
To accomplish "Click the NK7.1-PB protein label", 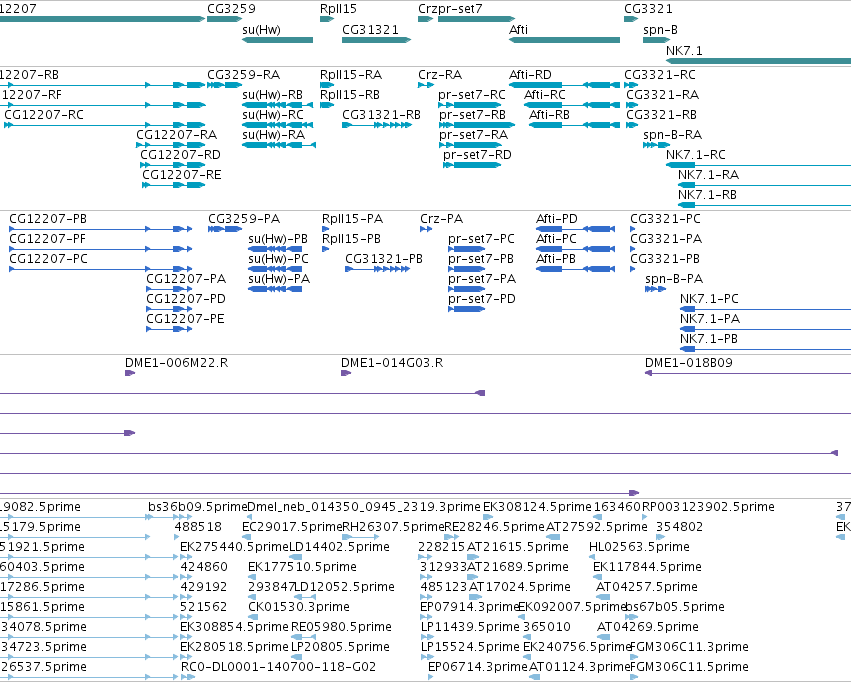I will (709, 339).
